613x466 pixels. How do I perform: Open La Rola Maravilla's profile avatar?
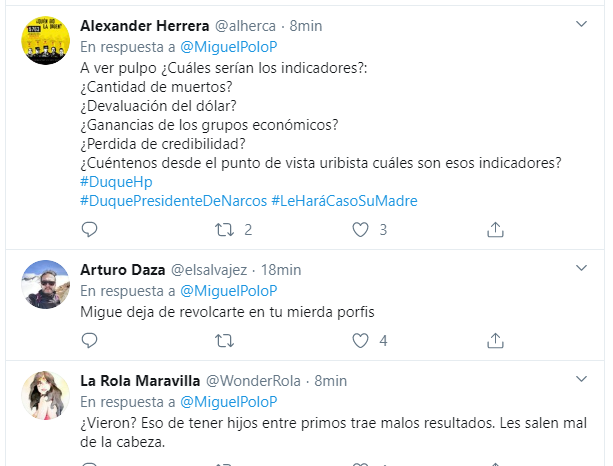coord(45,396)
